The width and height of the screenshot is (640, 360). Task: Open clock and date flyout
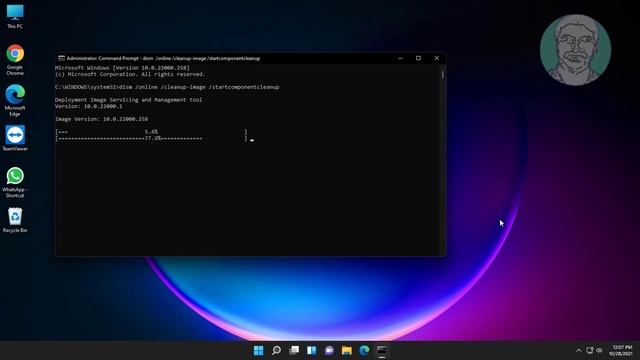(621, 351)
